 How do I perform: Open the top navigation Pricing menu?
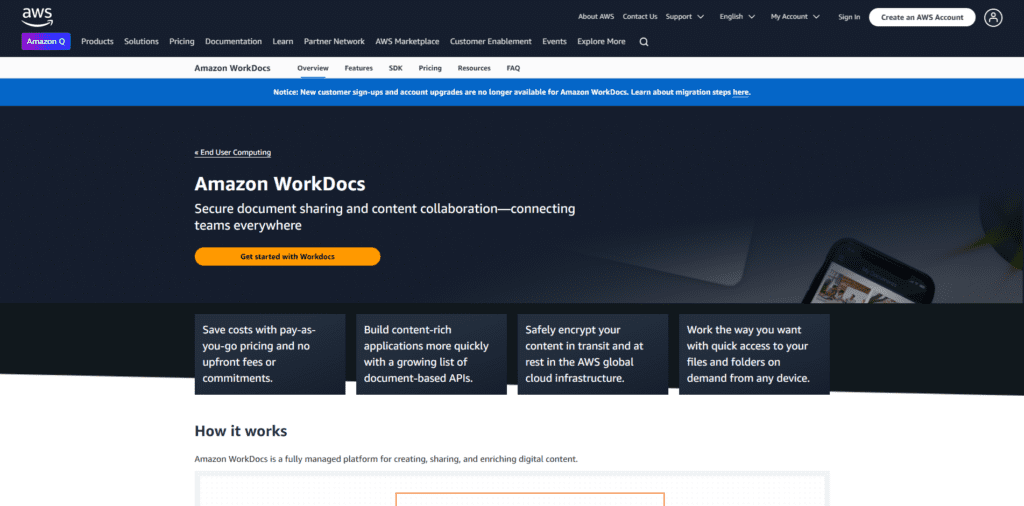182,41
